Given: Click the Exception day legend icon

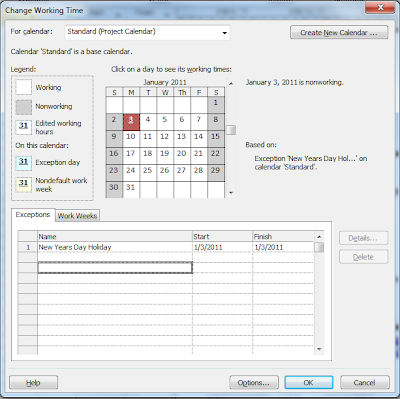Looking at the screenshot, I should (x=24, y=163).
